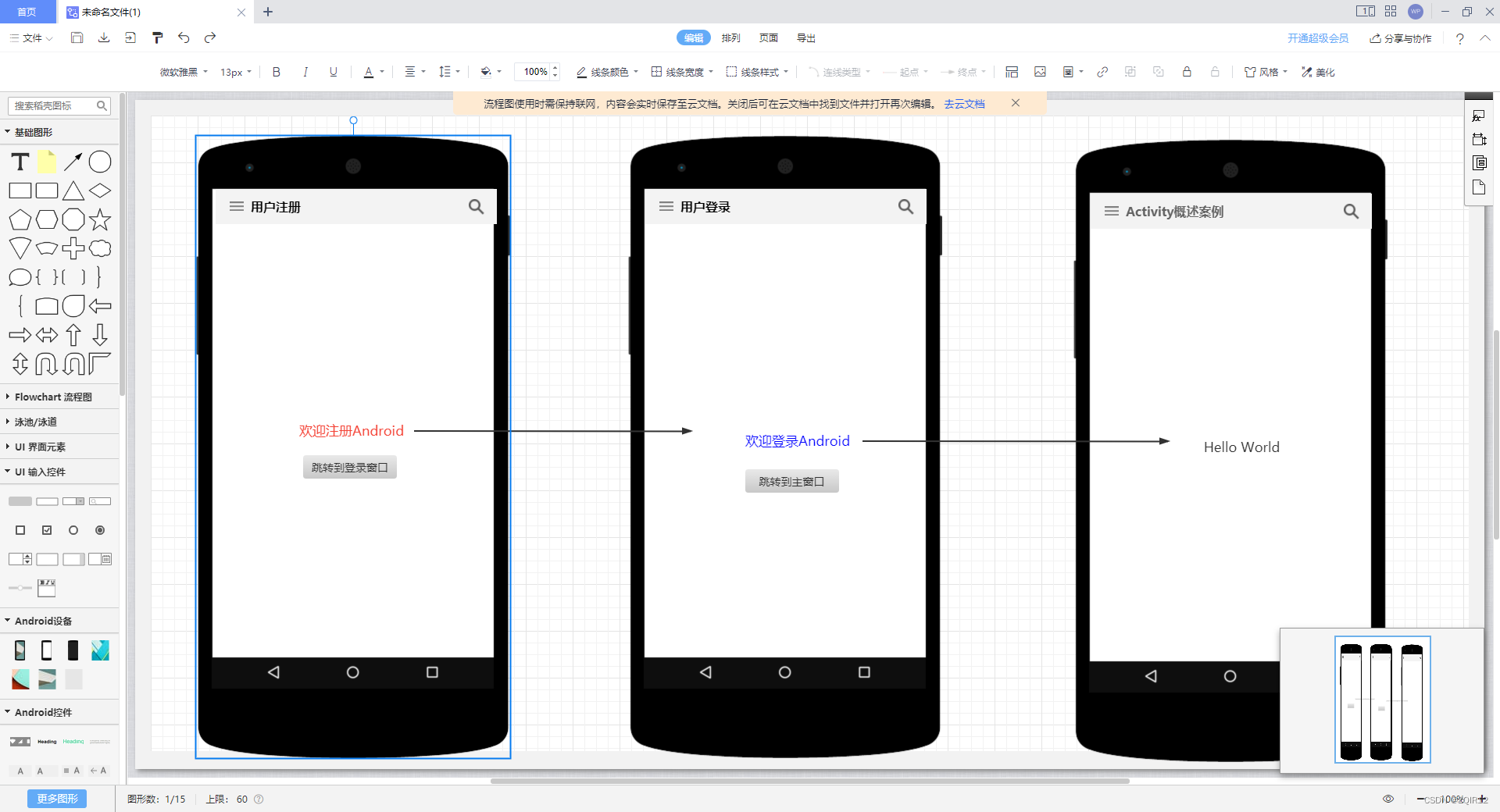The width and height of the screenshot is (1500, 812).
Task: Insert an image using the picture icon
Action: (x=1040, y=72)
